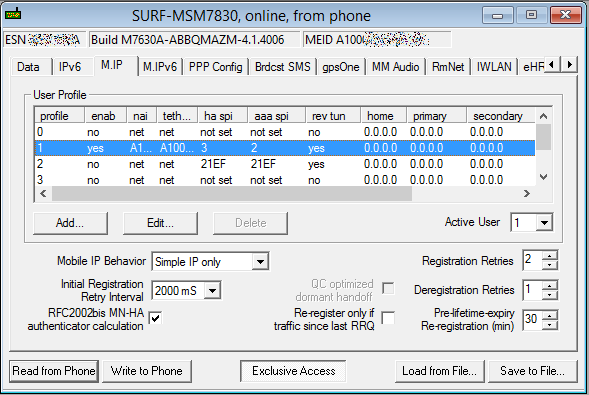This screenshot has width=589, height=395.
Task: Open the Brdcst SMS tab
Action: [282, 67]
